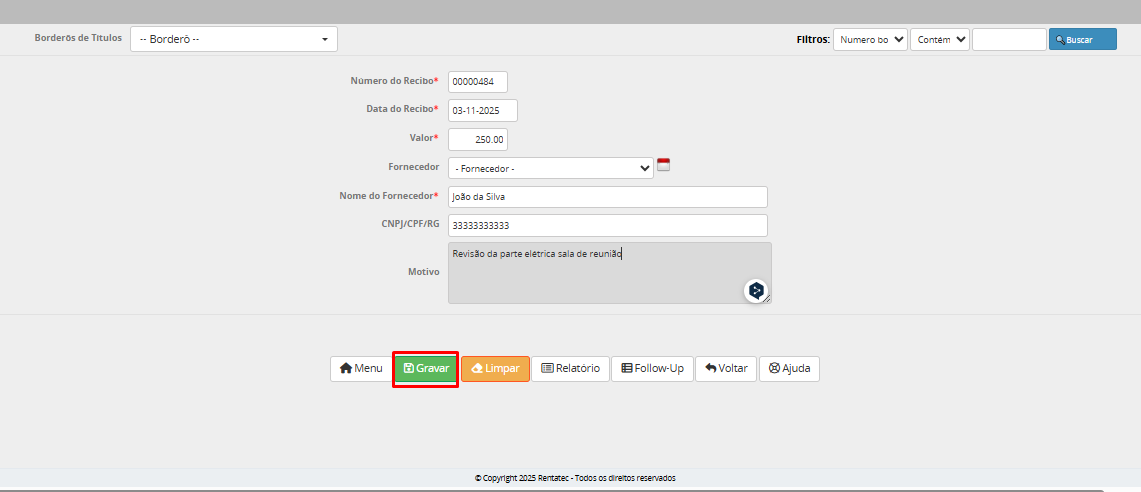
Task: Open the Relatório report button
Action: [570, 368]
